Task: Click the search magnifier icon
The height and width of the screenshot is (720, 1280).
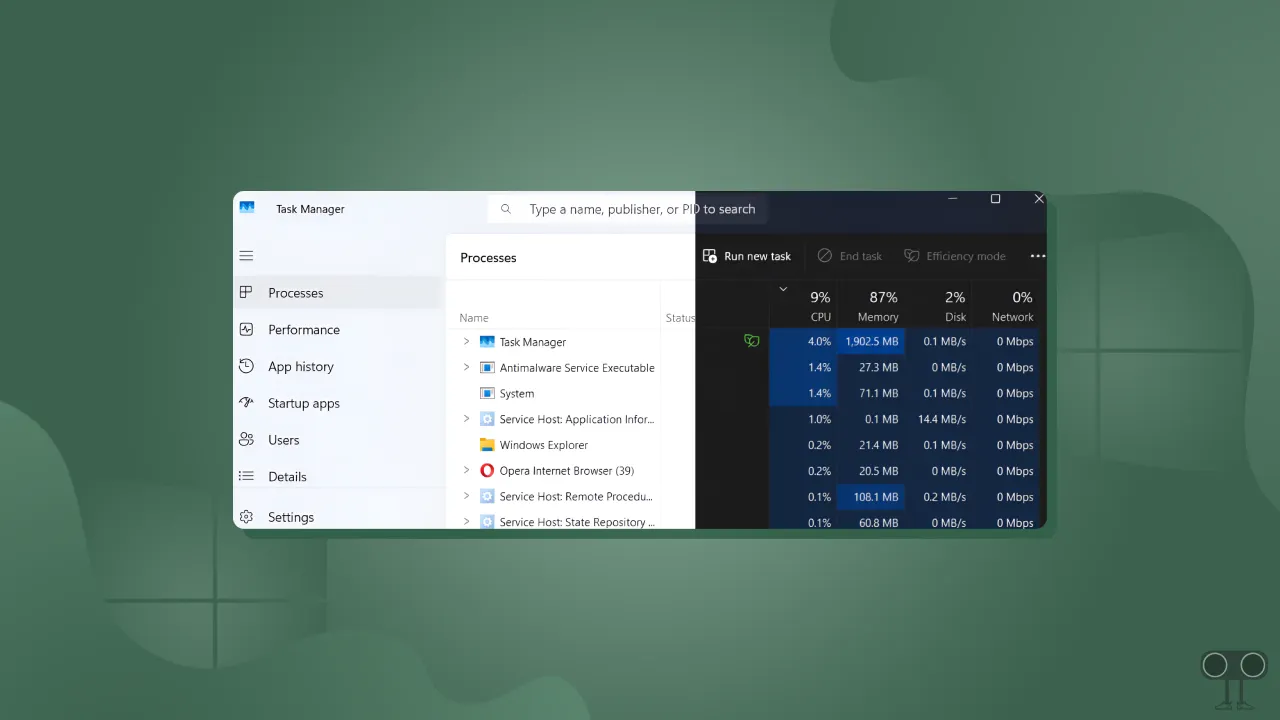Action: (506, 209)
